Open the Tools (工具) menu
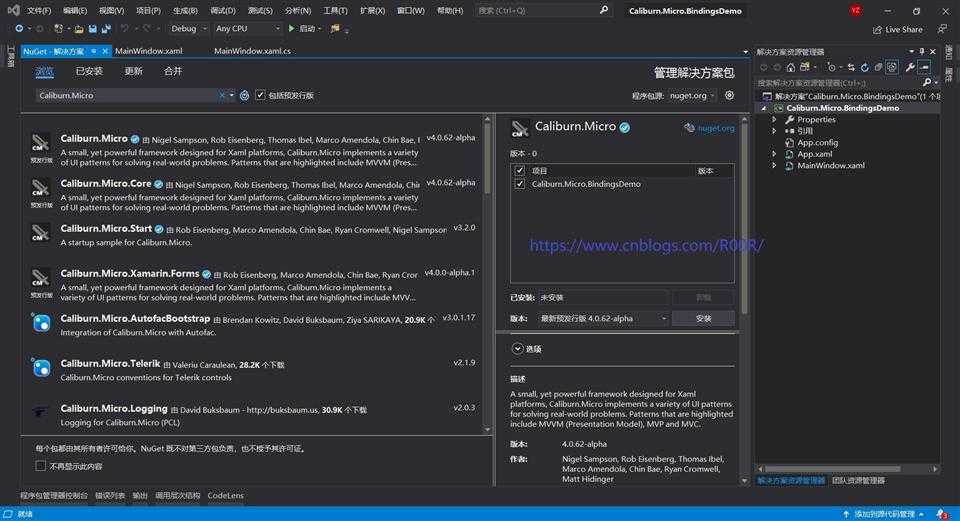 (335, 10)
